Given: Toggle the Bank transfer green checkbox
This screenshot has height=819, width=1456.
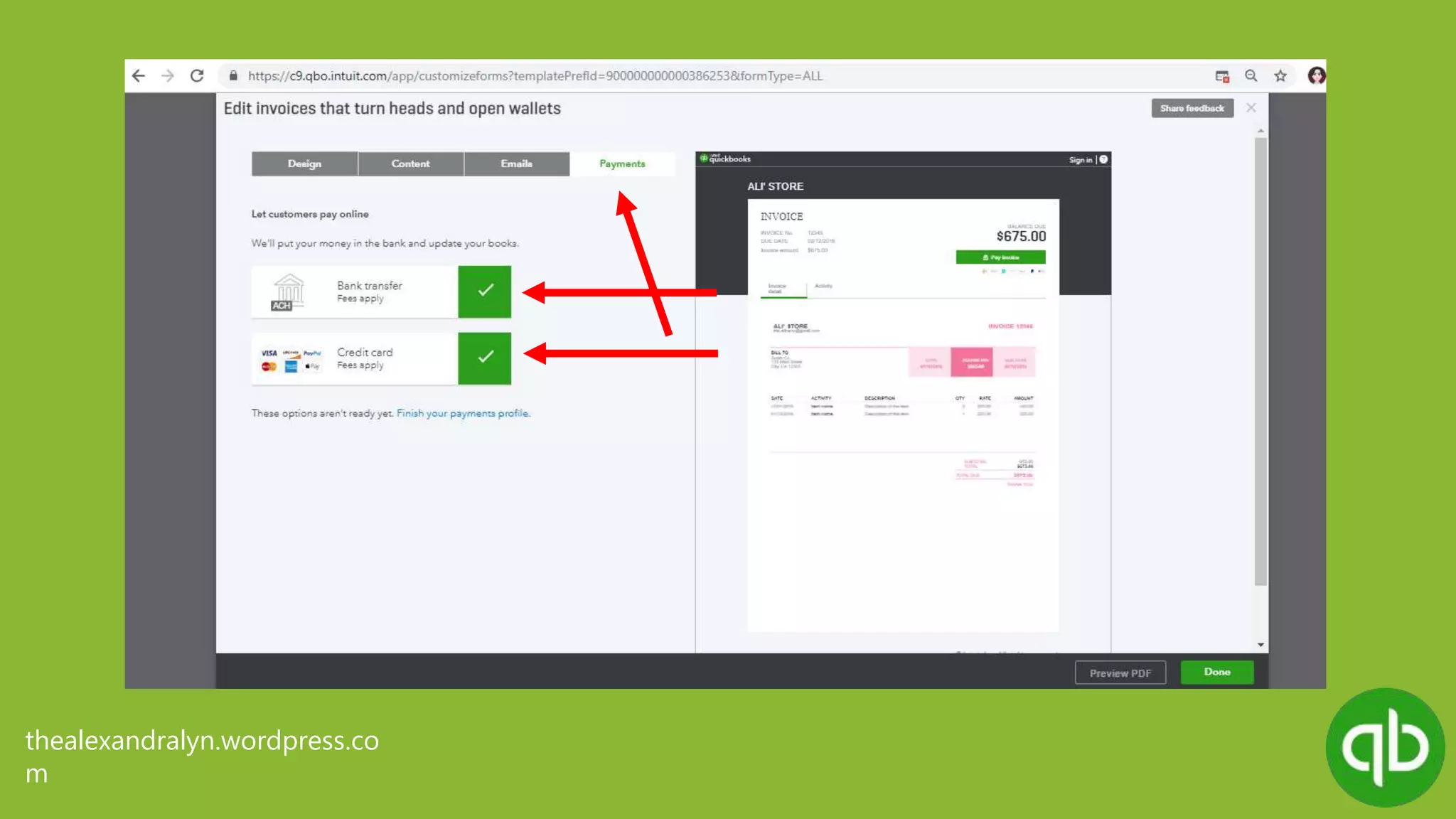Looking at the screenshot, I should coord(485,291).
